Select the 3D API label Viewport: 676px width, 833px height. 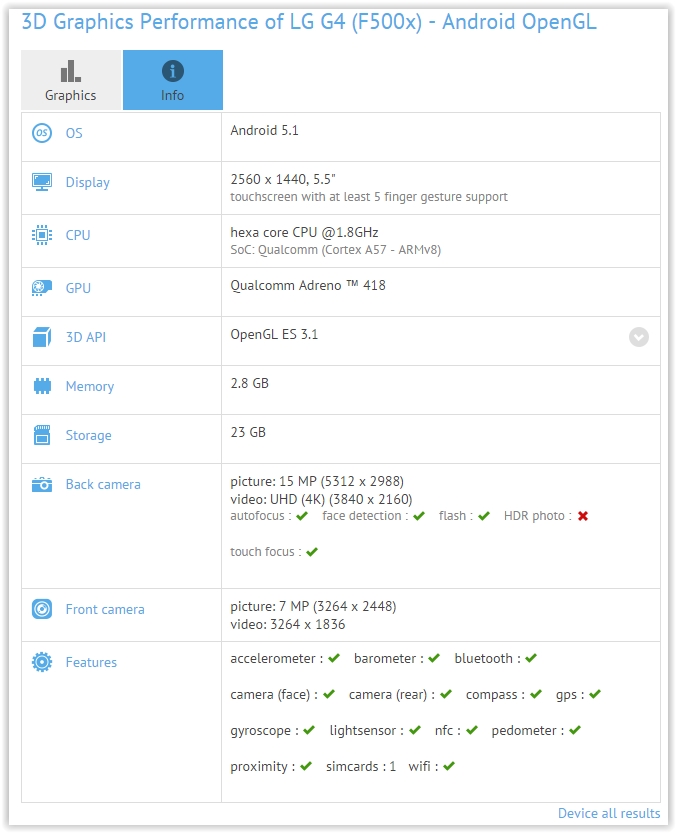(86, 337)
